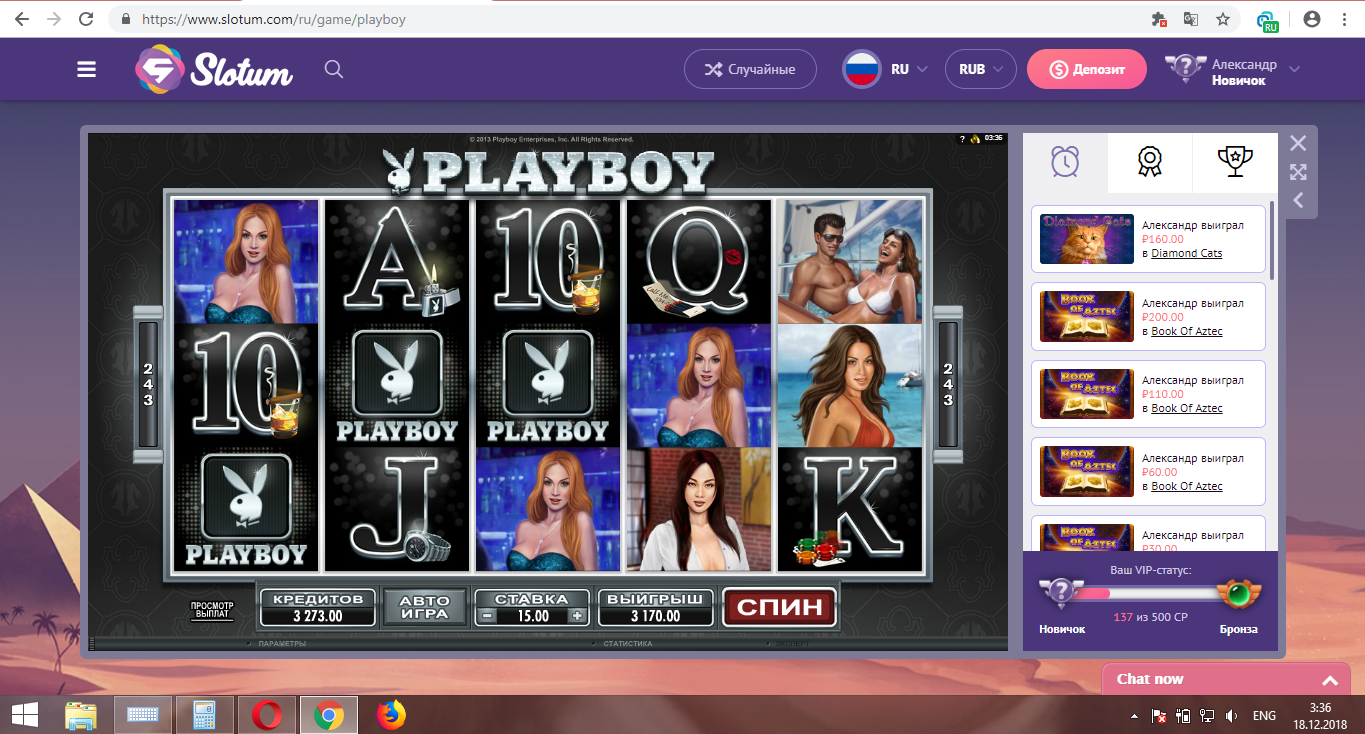Increase the bet with plus button
This screenshot has height=734, width=1365.
click(577, 616)
